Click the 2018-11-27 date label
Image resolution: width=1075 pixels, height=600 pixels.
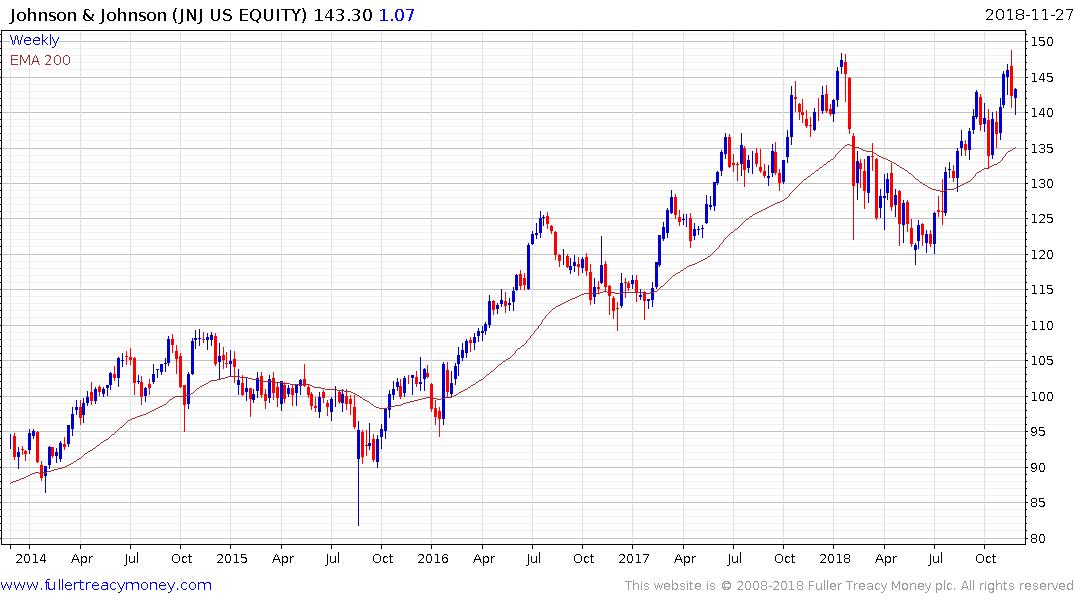tap(1028, 14)
